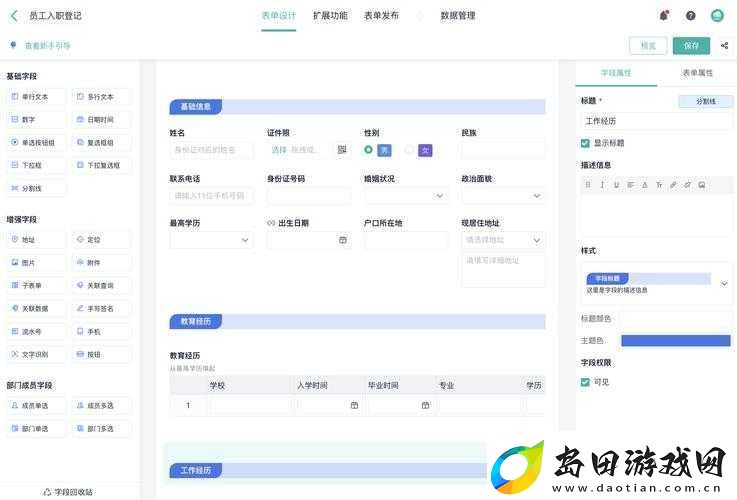This screenshot has width=737, height=500.
Task: Add a 下拉复选框 field
Action: (x=102, y=165)
